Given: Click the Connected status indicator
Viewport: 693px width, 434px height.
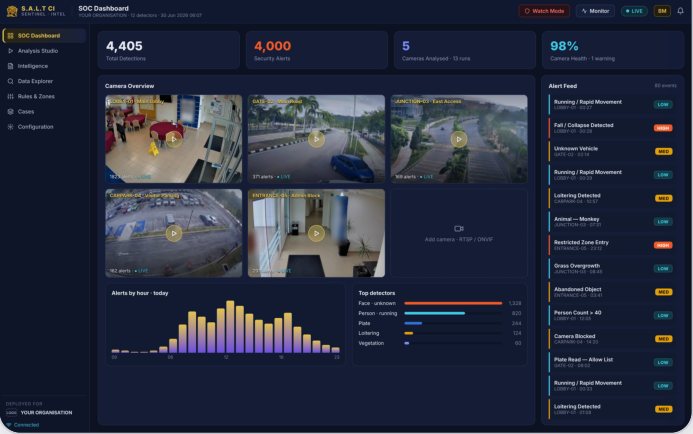Looking at the screenshot, I should point(22,425).
